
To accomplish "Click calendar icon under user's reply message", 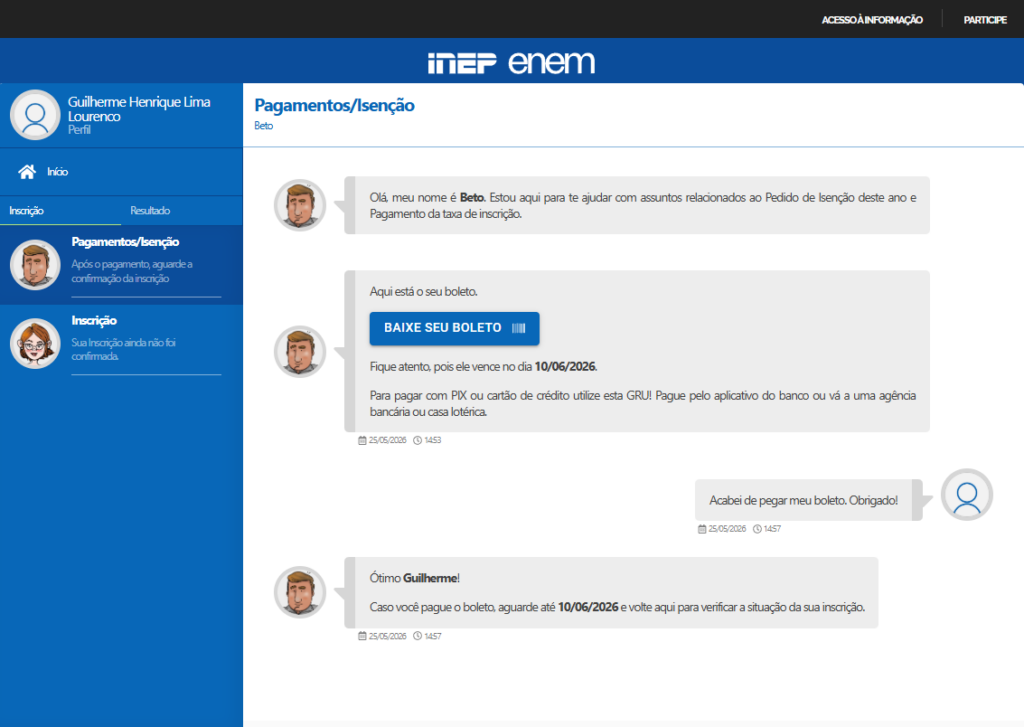I will pos(702,529).
